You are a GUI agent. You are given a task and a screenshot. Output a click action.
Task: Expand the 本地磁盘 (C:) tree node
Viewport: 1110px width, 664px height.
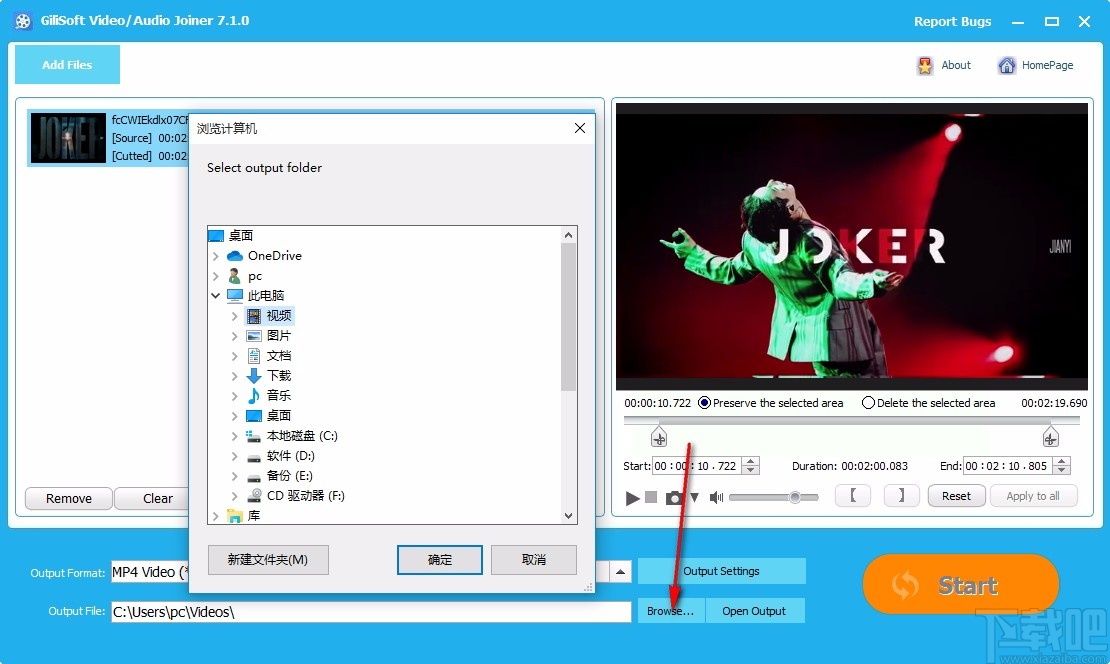coord(234,436)
